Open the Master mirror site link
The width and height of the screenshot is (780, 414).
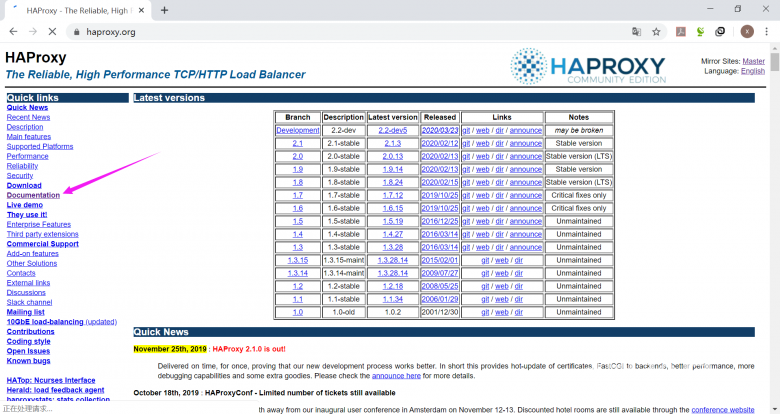pos(754,61)
